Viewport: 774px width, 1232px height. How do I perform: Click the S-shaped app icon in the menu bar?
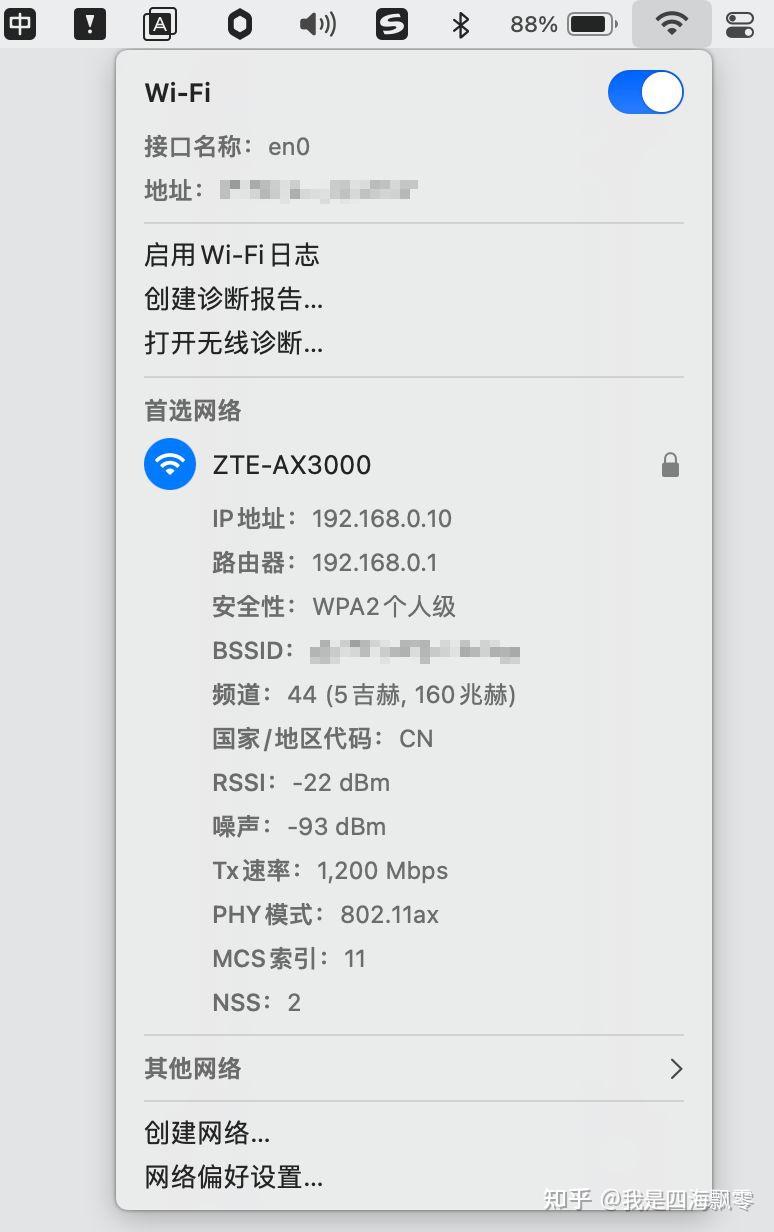click(392, 24)
